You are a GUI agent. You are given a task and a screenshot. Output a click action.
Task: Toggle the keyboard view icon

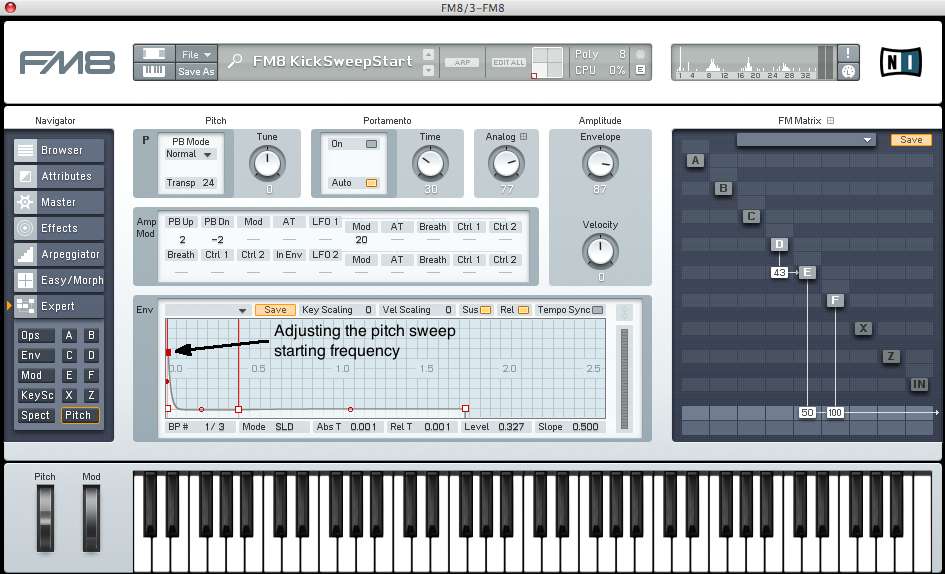point(154,71)
